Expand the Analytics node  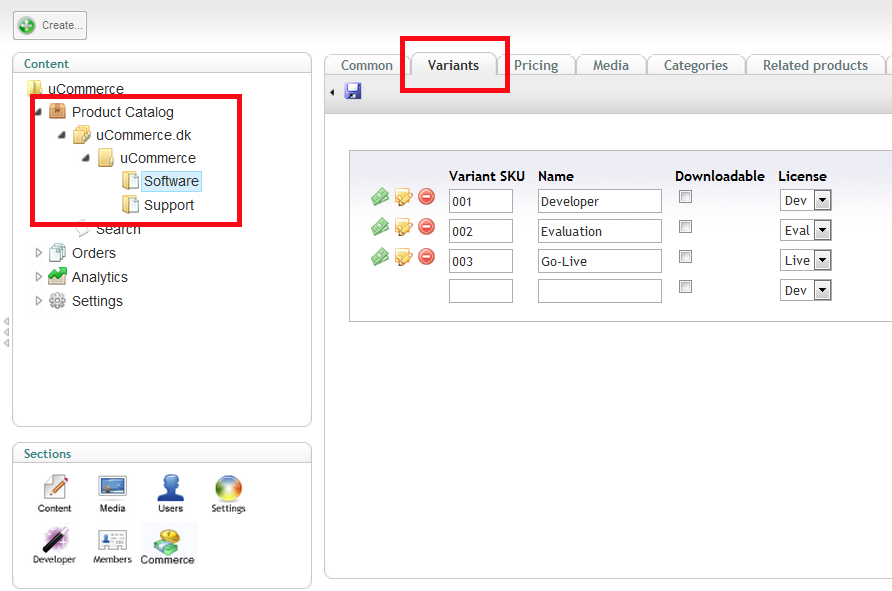39,277
